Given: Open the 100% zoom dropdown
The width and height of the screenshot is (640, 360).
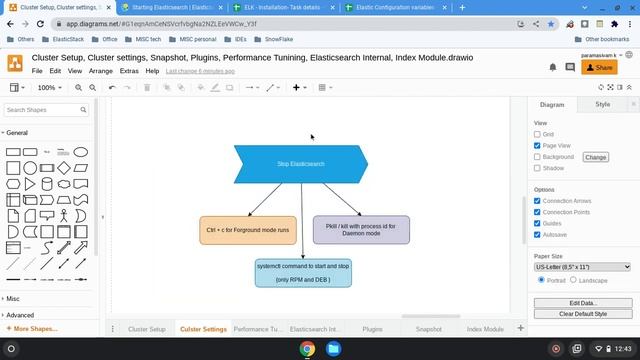Looking at the screenshot, I should click(x=50, y=88).
